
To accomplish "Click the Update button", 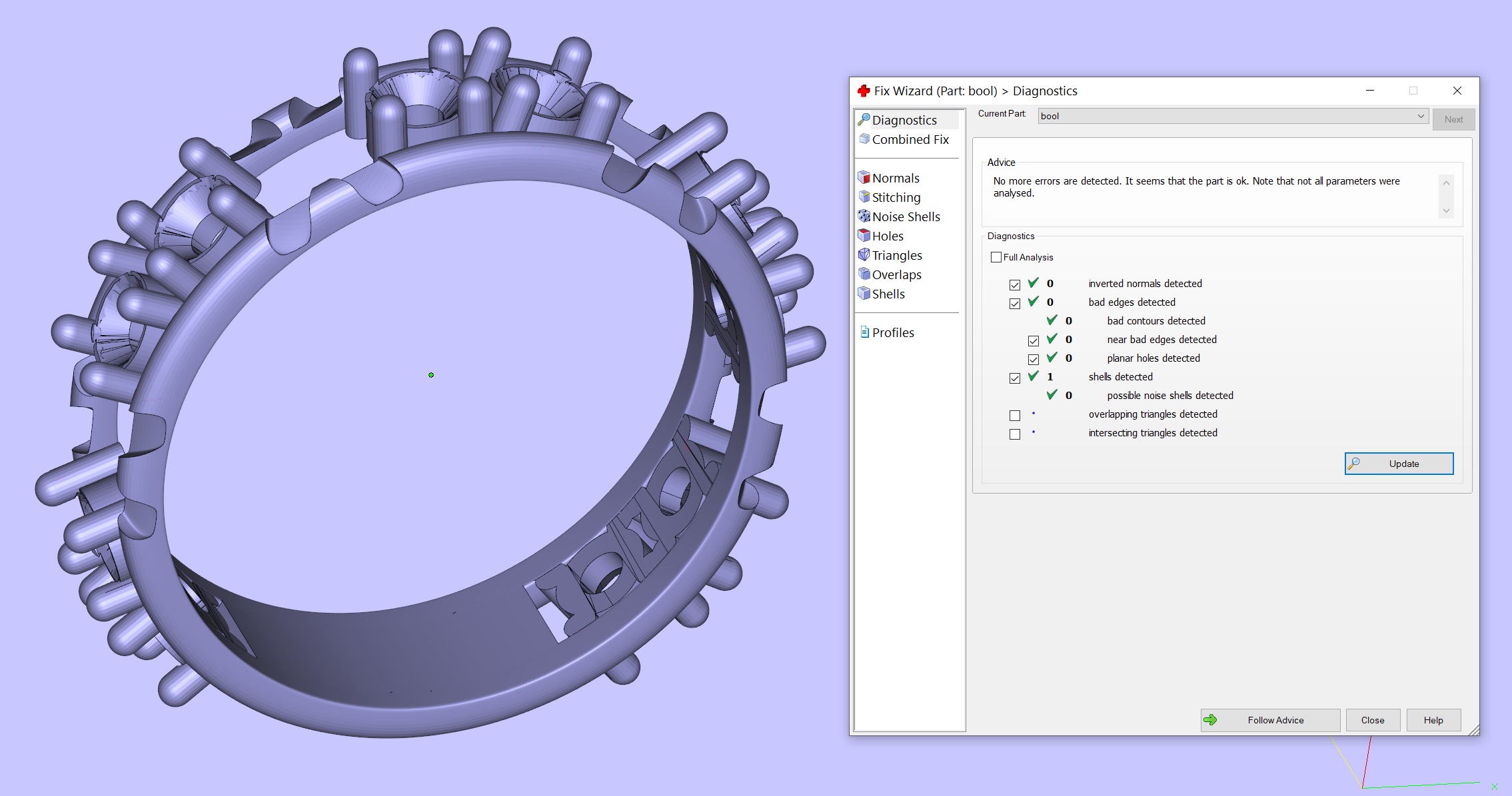I will [x=1399, y=464].
